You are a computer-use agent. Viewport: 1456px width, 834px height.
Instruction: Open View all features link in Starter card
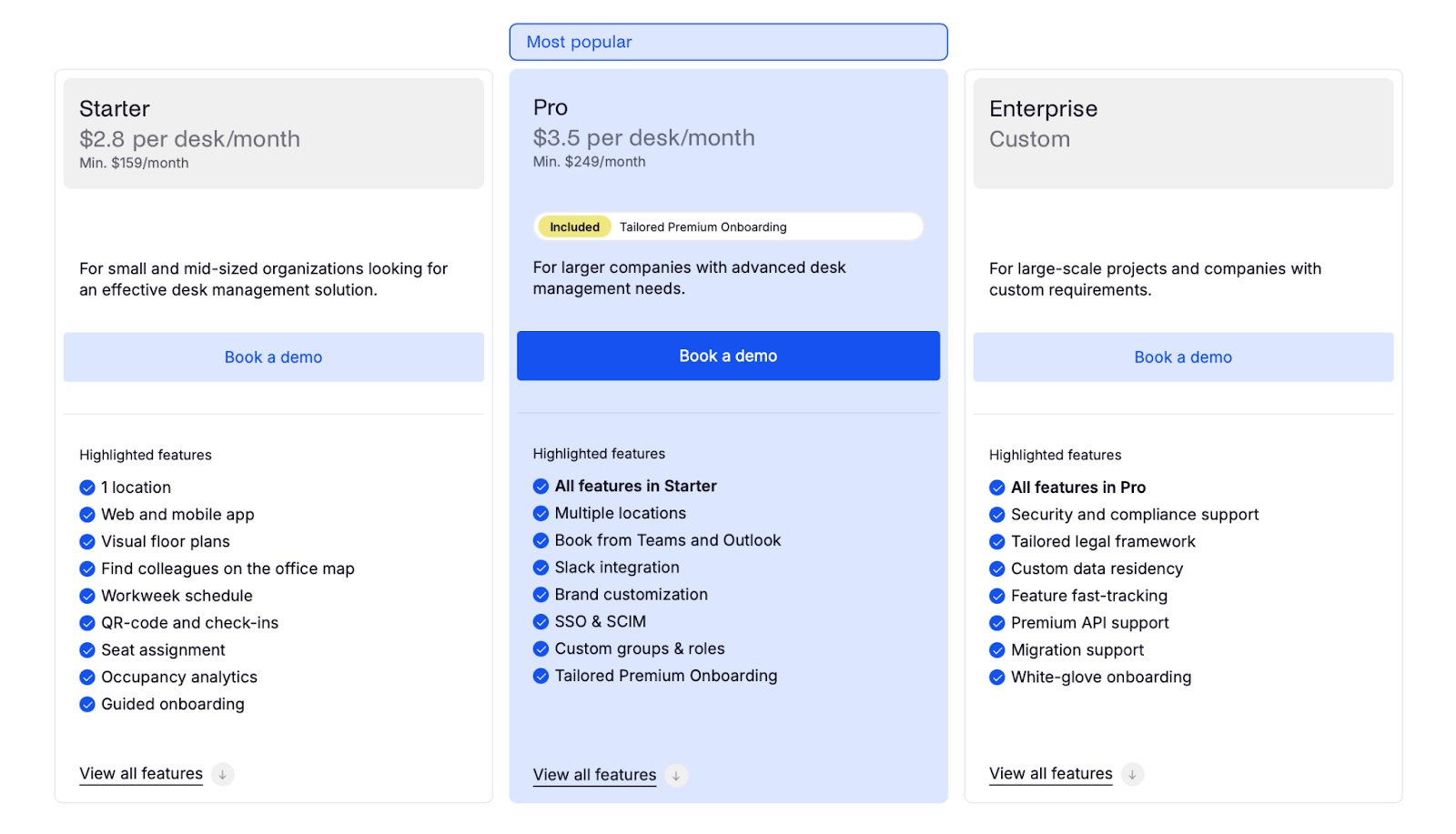point(141,774)
